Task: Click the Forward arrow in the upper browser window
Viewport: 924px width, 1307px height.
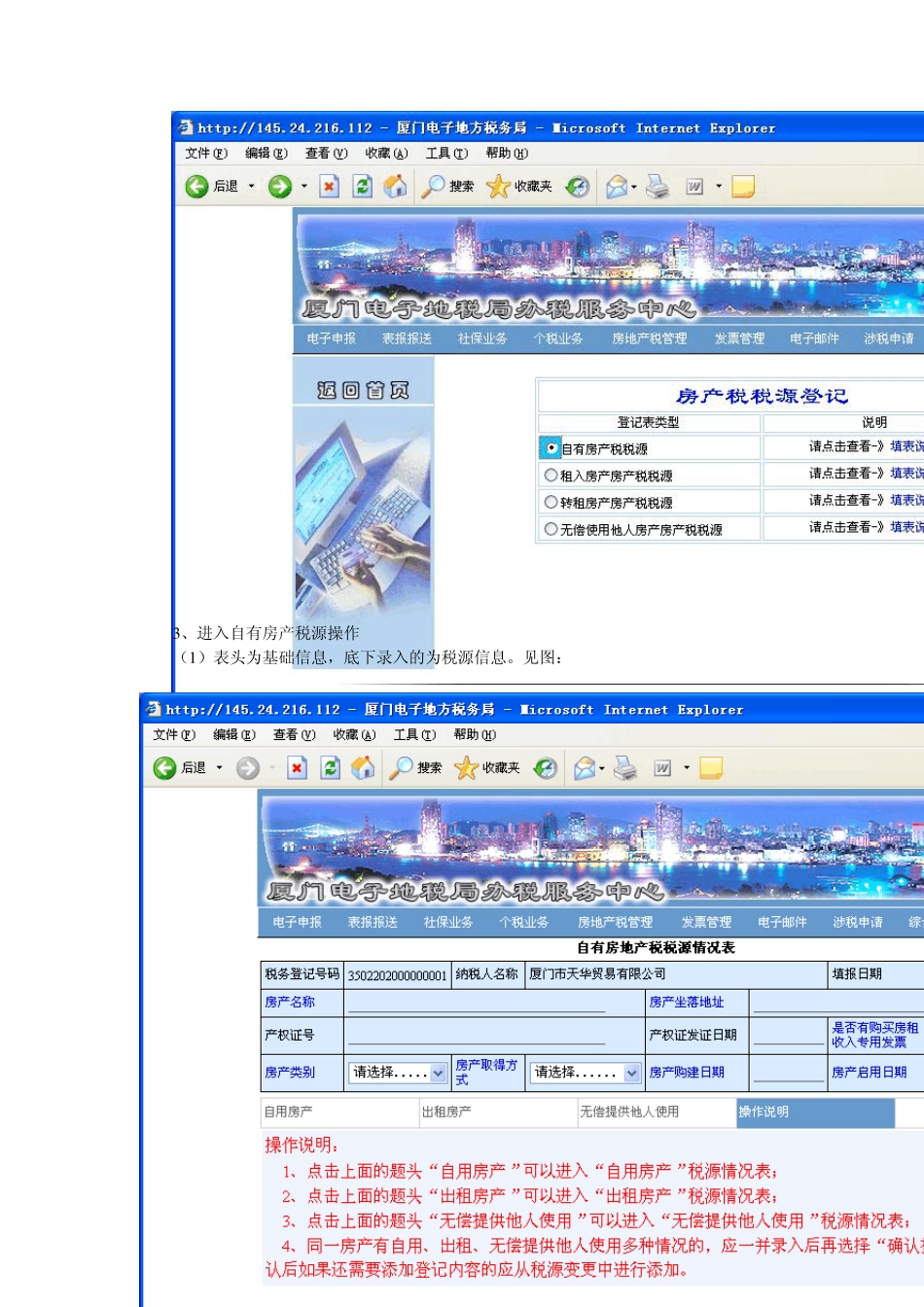Action: (280, 187)
